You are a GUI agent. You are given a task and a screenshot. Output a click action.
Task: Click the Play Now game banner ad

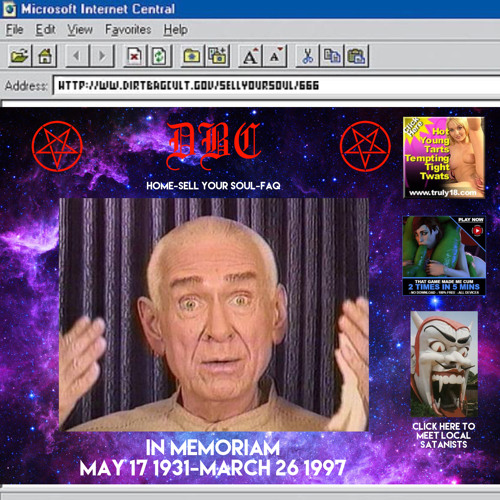tap(444, 256)
